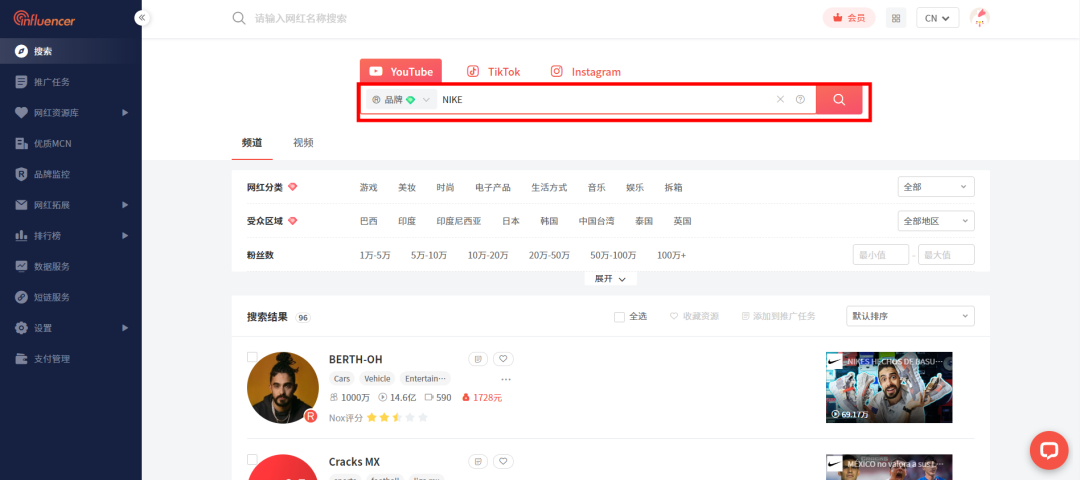
Task: Expand filters with 展开 button
Action: click(x=610, y=279)
